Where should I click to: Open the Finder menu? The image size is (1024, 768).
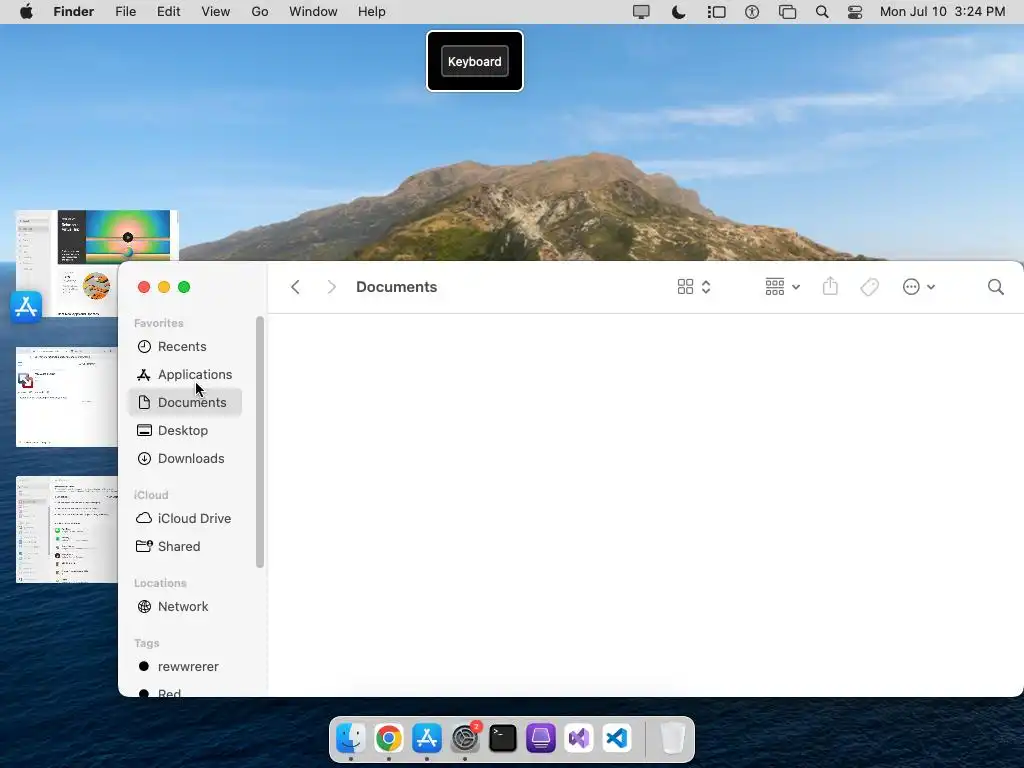[74, 12]
